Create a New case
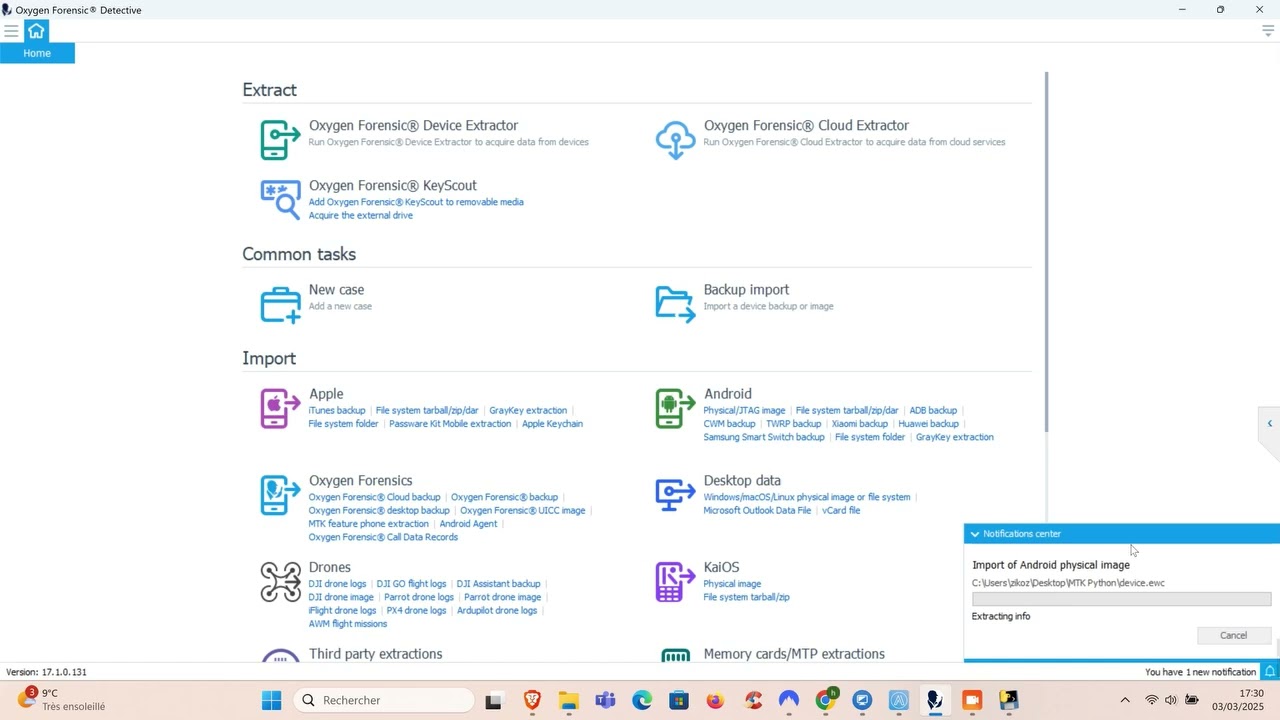Screen dimensions: 1280x720 coord(336,289)
